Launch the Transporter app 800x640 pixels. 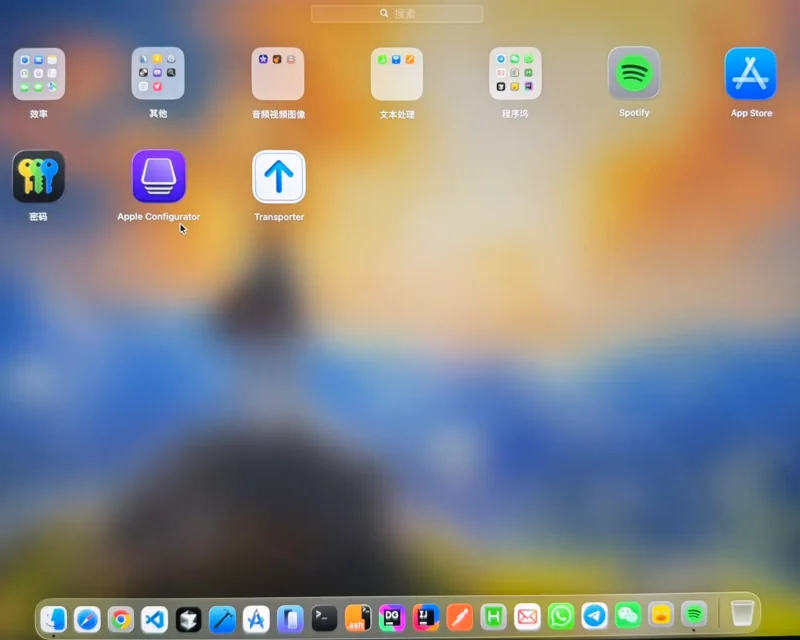(x=279, y=177)
